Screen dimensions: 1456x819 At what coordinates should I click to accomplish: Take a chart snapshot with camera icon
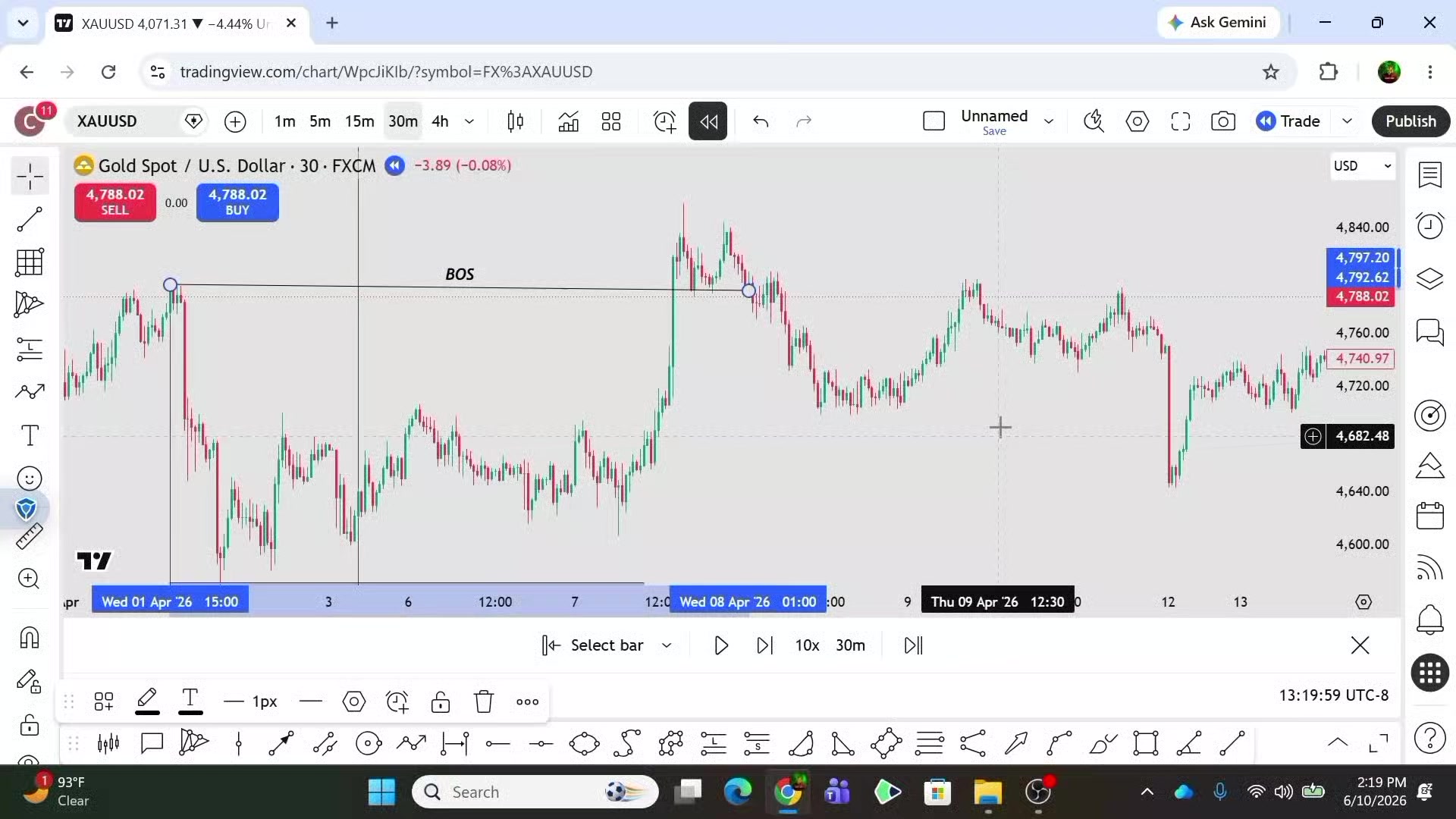click(1223, 121)
